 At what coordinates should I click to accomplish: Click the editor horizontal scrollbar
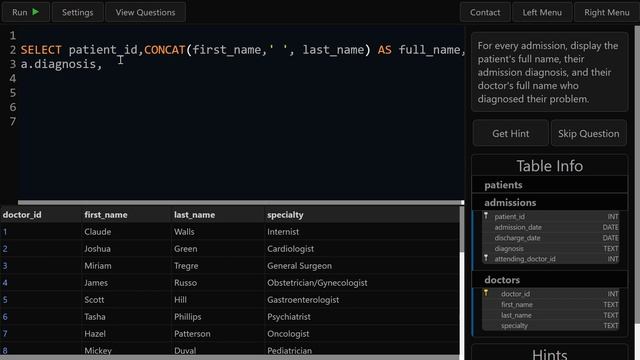tap(241, 202)
